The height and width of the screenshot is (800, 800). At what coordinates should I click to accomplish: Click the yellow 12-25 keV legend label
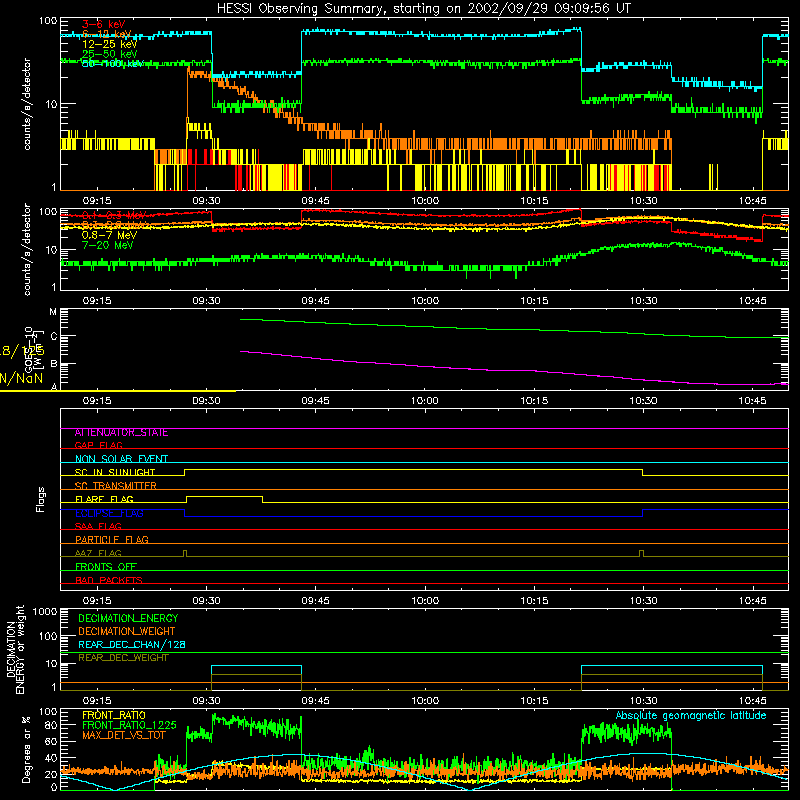click(109, 44)
